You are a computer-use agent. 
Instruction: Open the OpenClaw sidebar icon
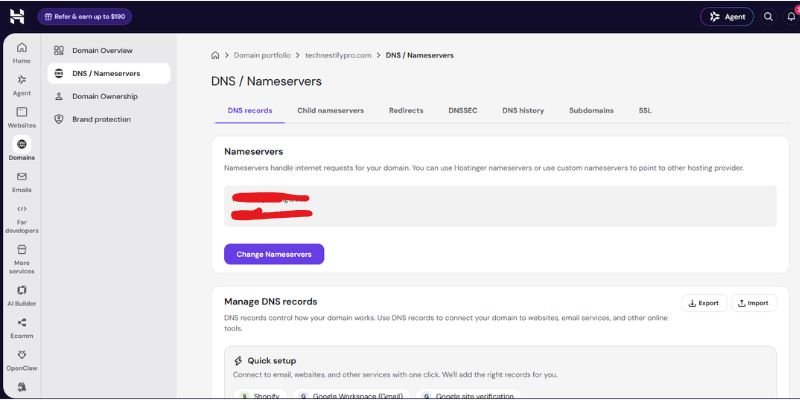click(21, 355)
